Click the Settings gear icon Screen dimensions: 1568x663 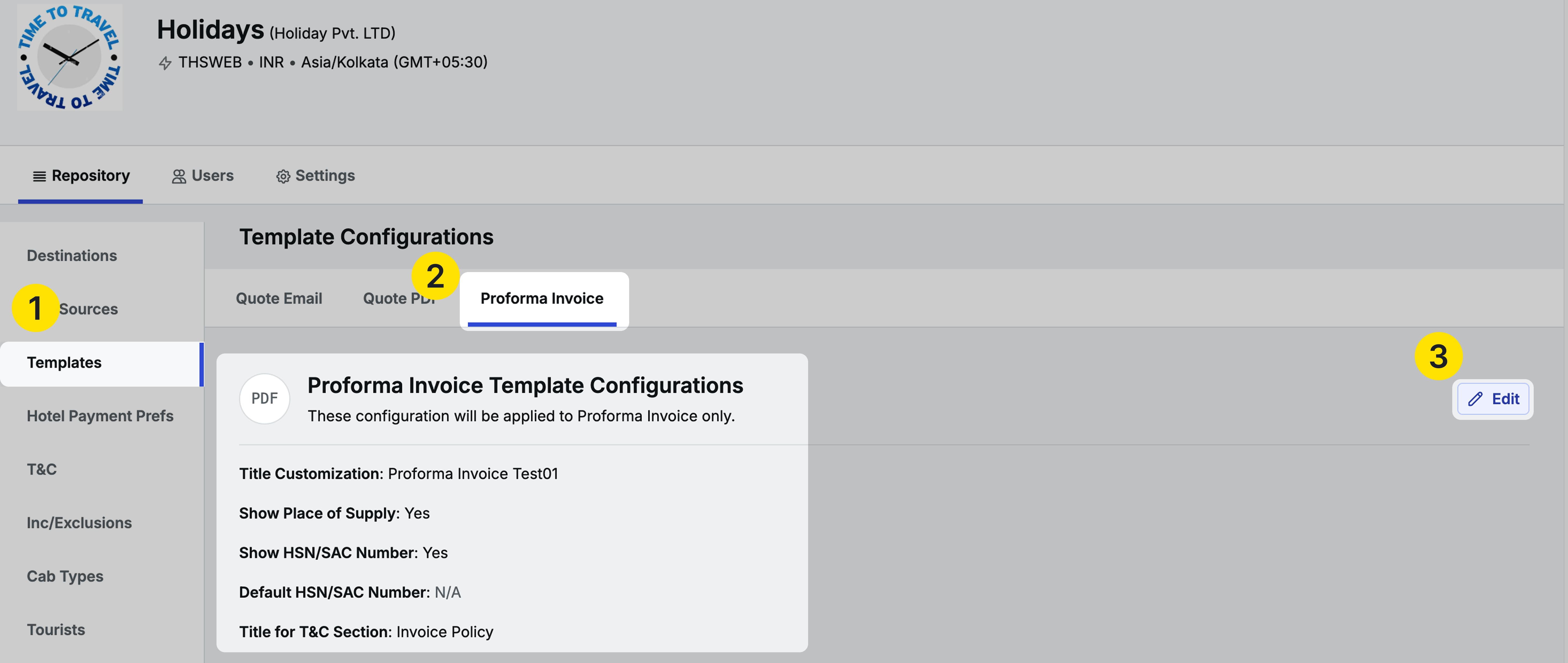click(x=283, y=176)
